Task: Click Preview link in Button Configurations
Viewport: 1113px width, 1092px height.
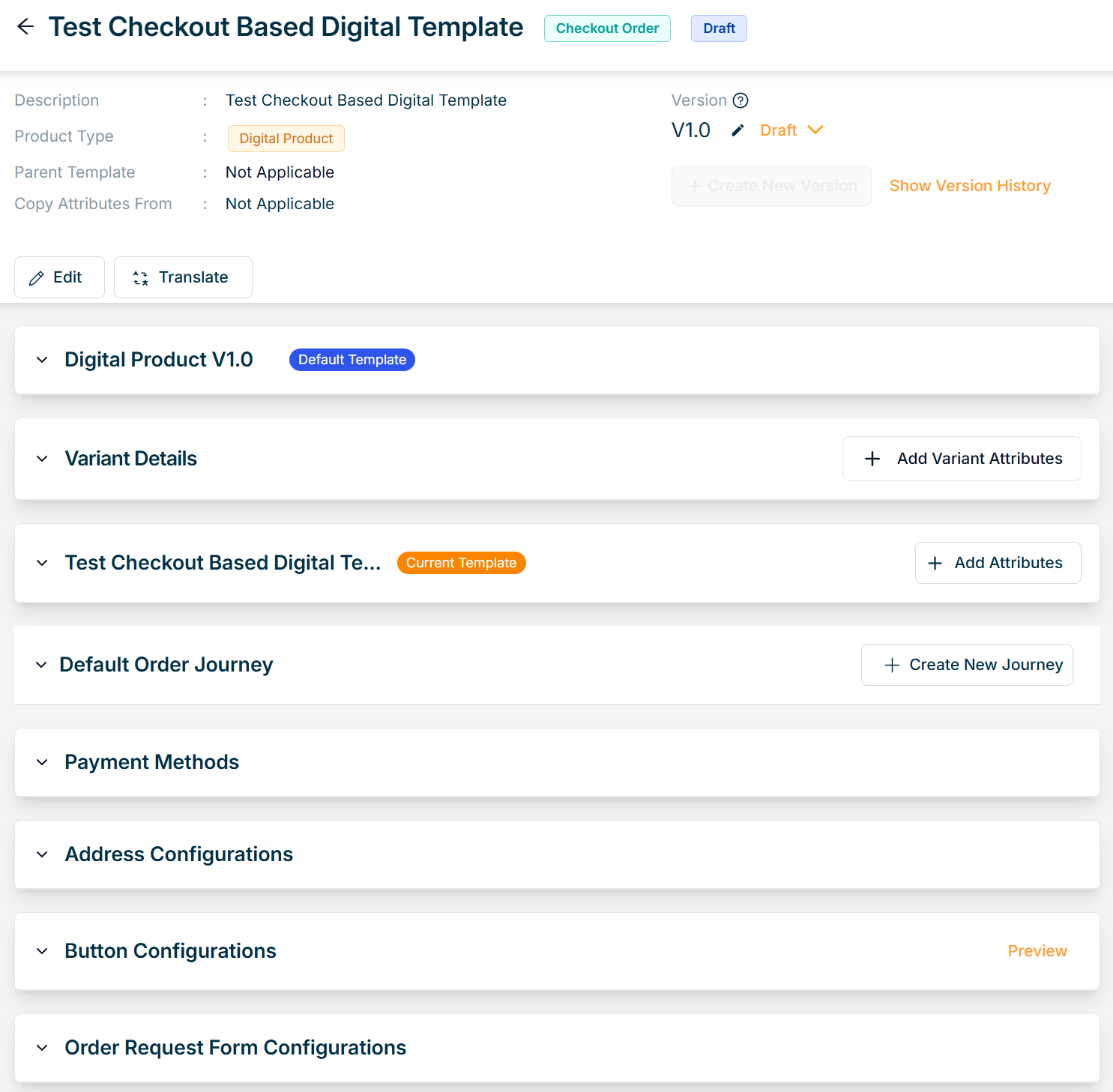Action: [x=1037, y=951]
